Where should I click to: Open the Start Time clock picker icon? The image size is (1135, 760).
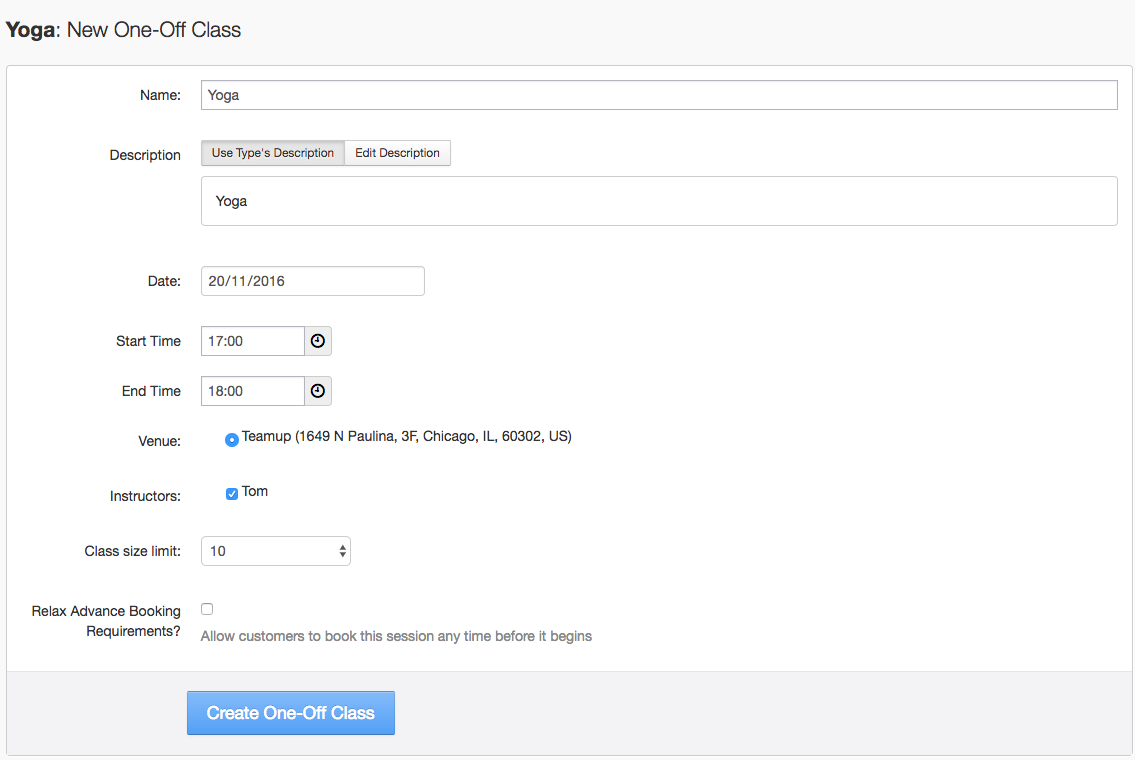coord(318,341)
